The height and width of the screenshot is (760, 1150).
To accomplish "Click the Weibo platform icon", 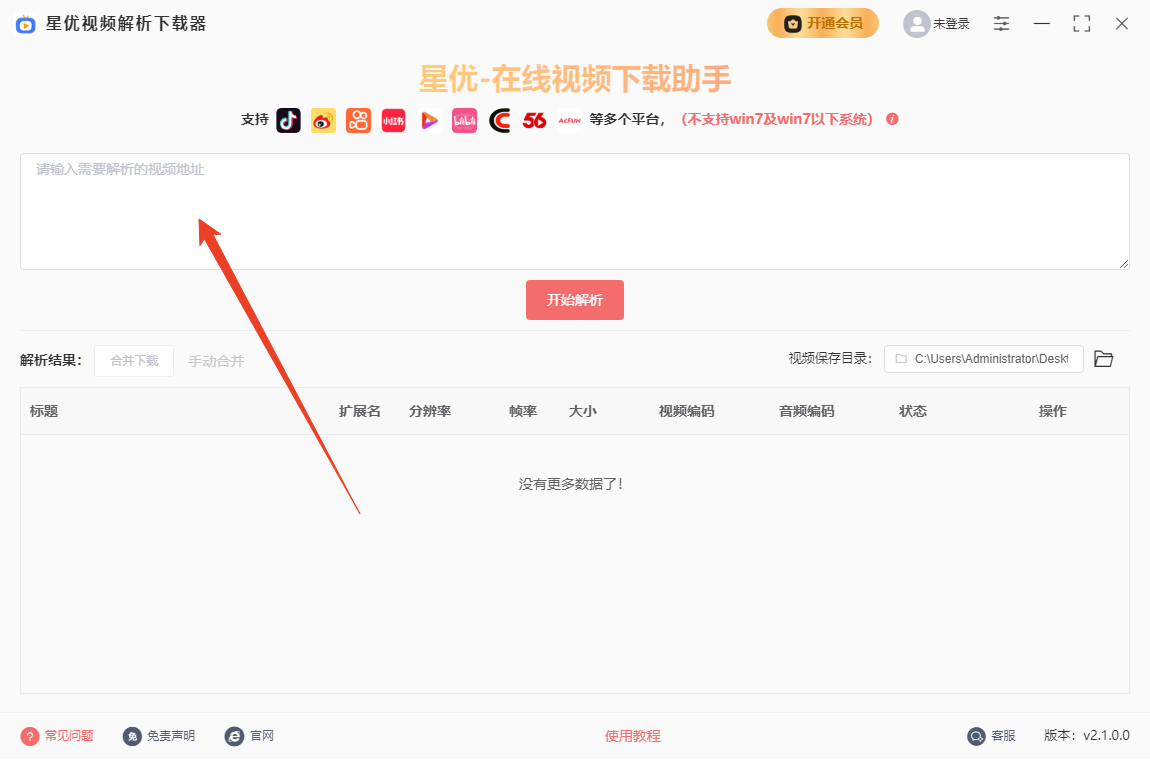I will pos(323,120).
